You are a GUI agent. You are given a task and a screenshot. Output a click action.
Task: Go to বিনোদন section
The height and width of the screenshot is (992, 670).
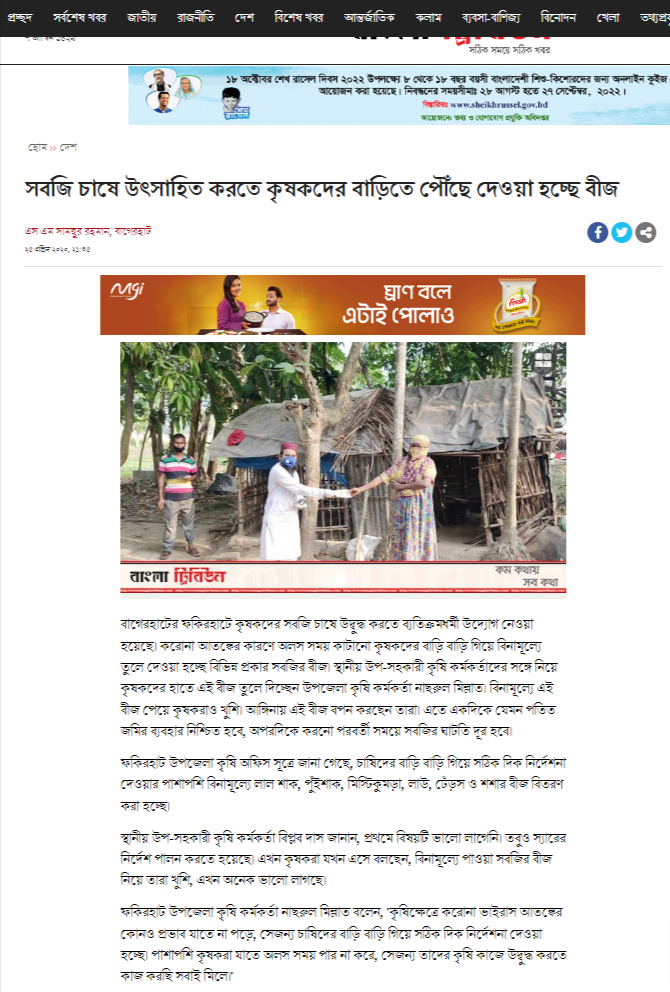click(558, 18)
